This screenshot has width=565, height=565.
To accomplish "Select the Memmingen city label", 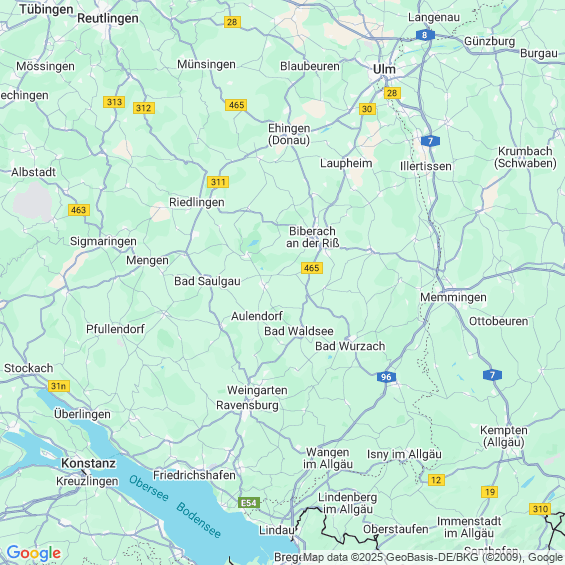I will point(453,298).
